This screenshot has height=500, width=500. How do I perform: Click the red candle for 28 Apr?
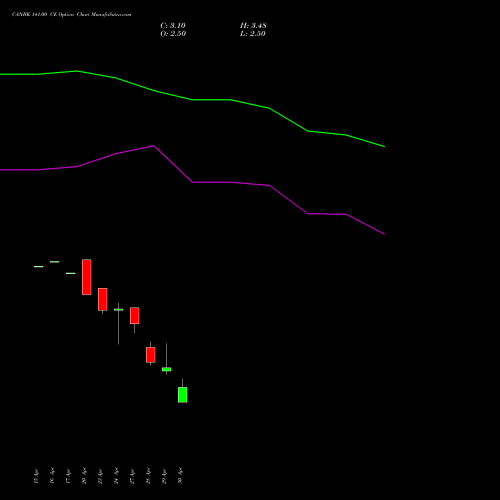pyautogui.click(x=151, y=355)
